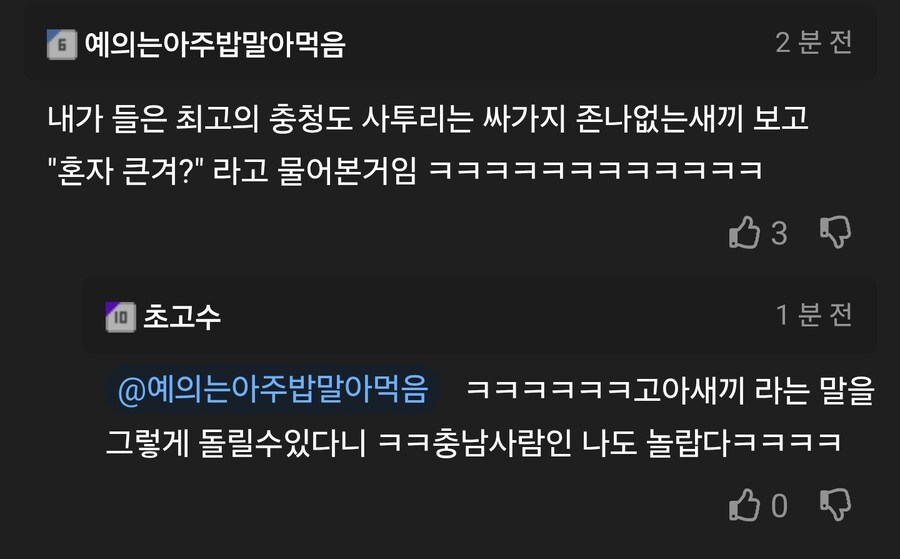
Task: Dislike 초고수's reply with thumbs down
Action: pyautogui.click(x=835, y=505)
